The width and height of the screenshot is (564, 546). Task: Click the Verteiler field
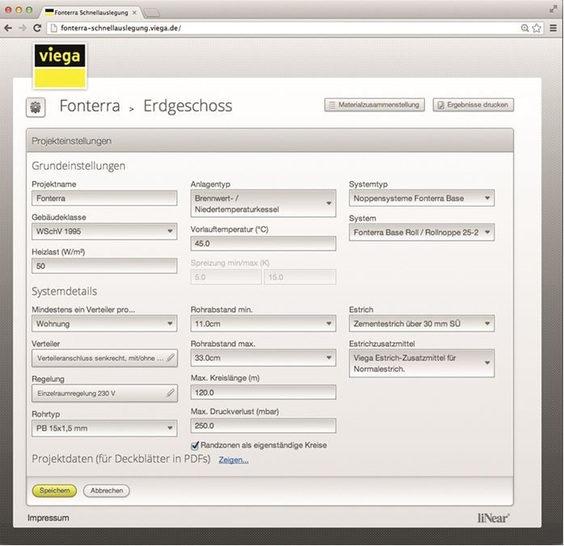tap(104, 358)
